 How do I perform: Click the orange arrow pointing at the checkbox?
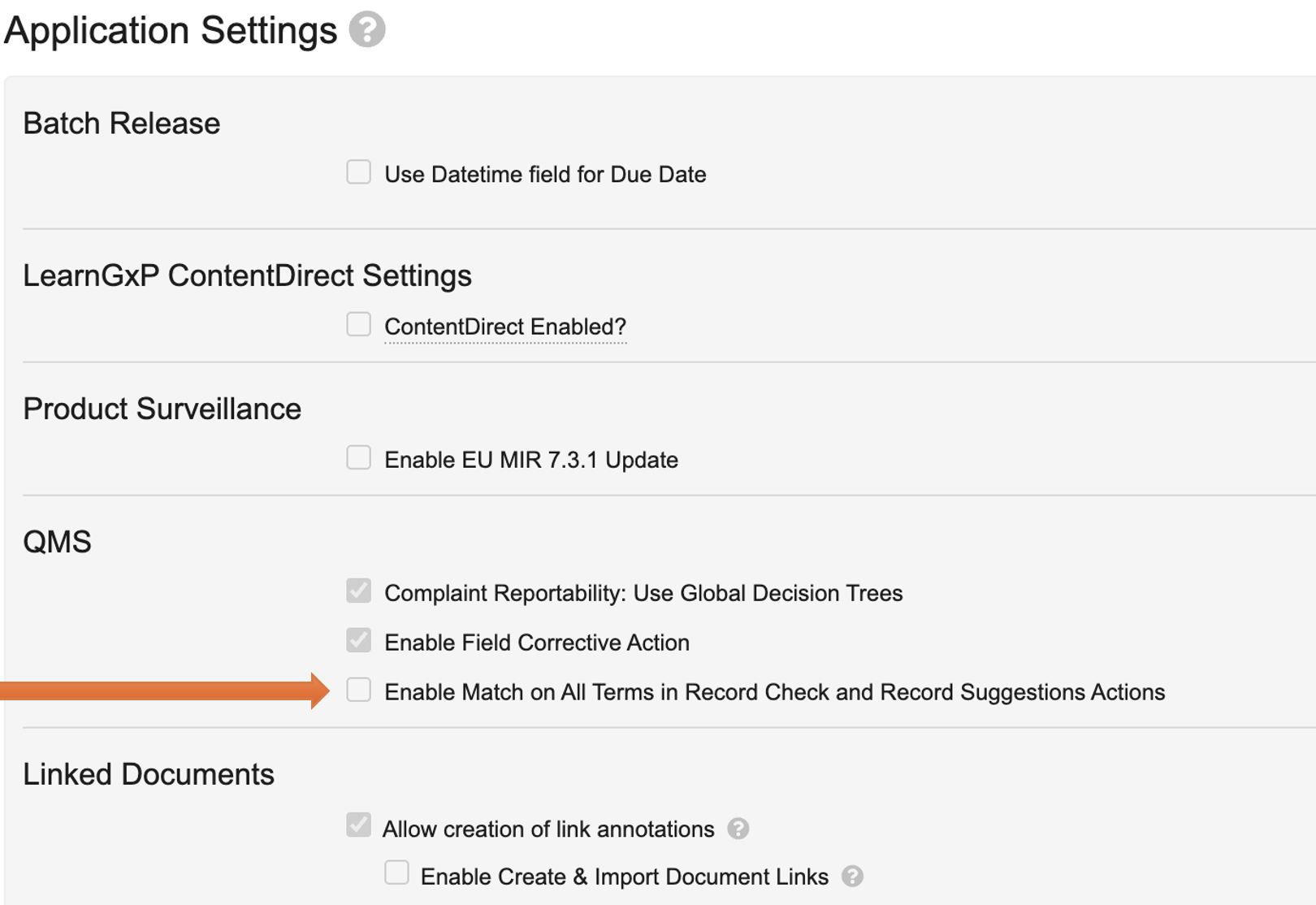tap(162, 691)
